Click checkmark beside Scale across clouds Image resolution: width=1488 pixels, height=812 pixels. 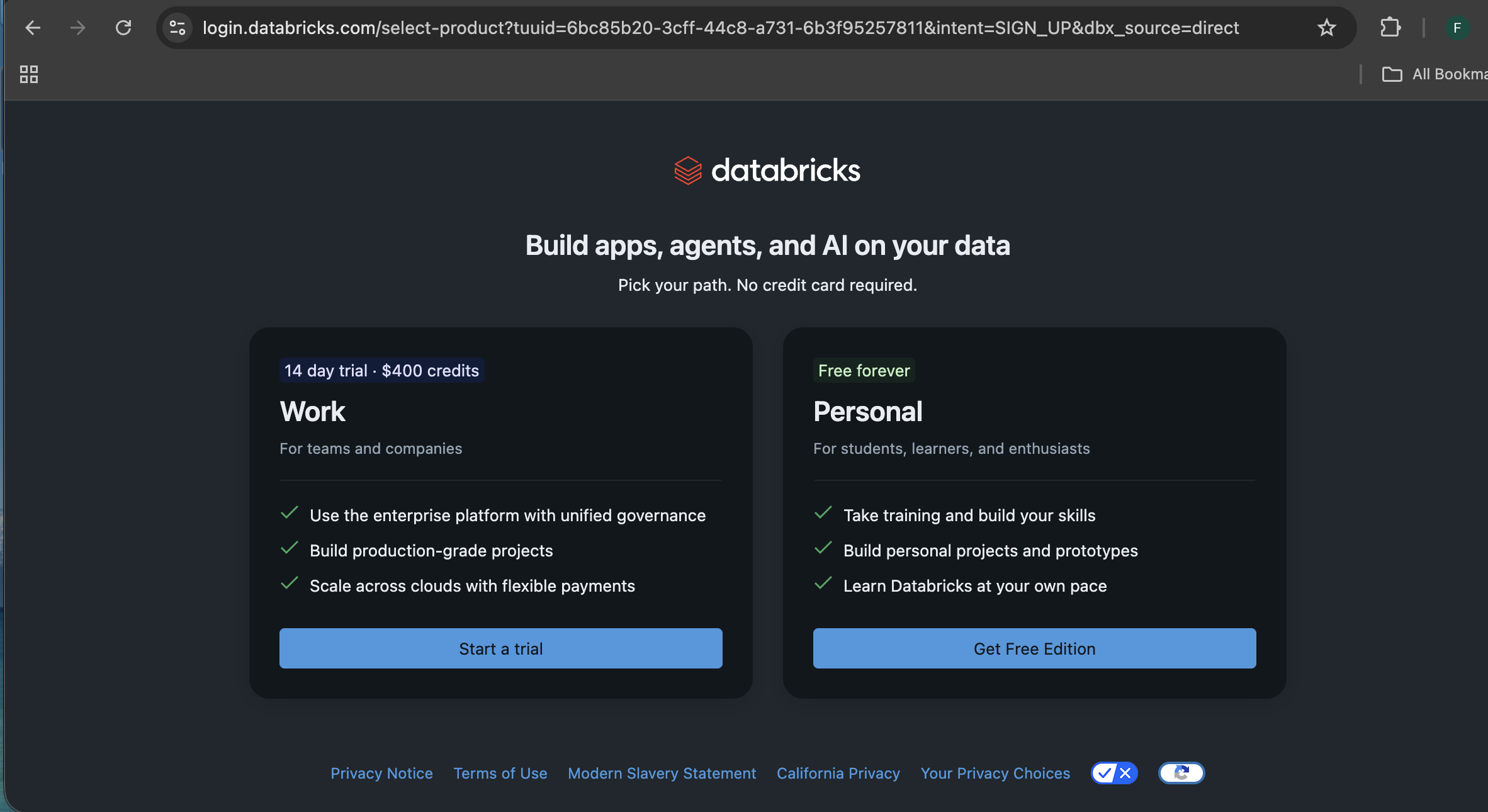(x=289, y=584)
